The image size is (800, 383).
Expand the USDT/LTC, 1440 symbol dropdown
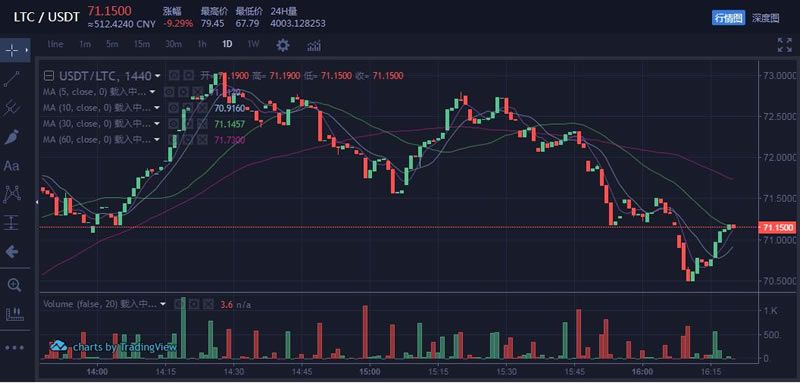(158, 76)
